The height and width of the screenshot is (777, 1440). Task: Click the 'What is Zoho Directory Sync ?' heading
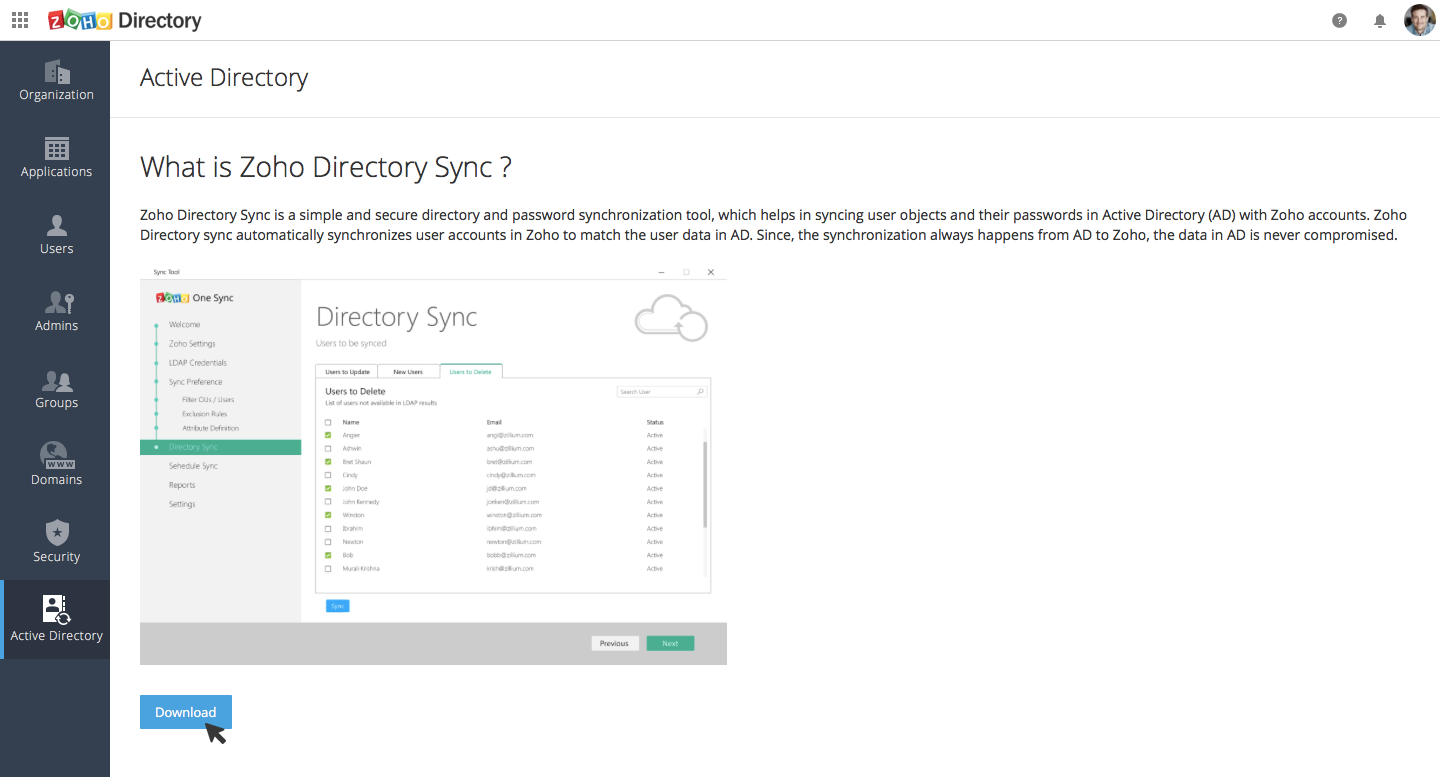tap(326, 167)
